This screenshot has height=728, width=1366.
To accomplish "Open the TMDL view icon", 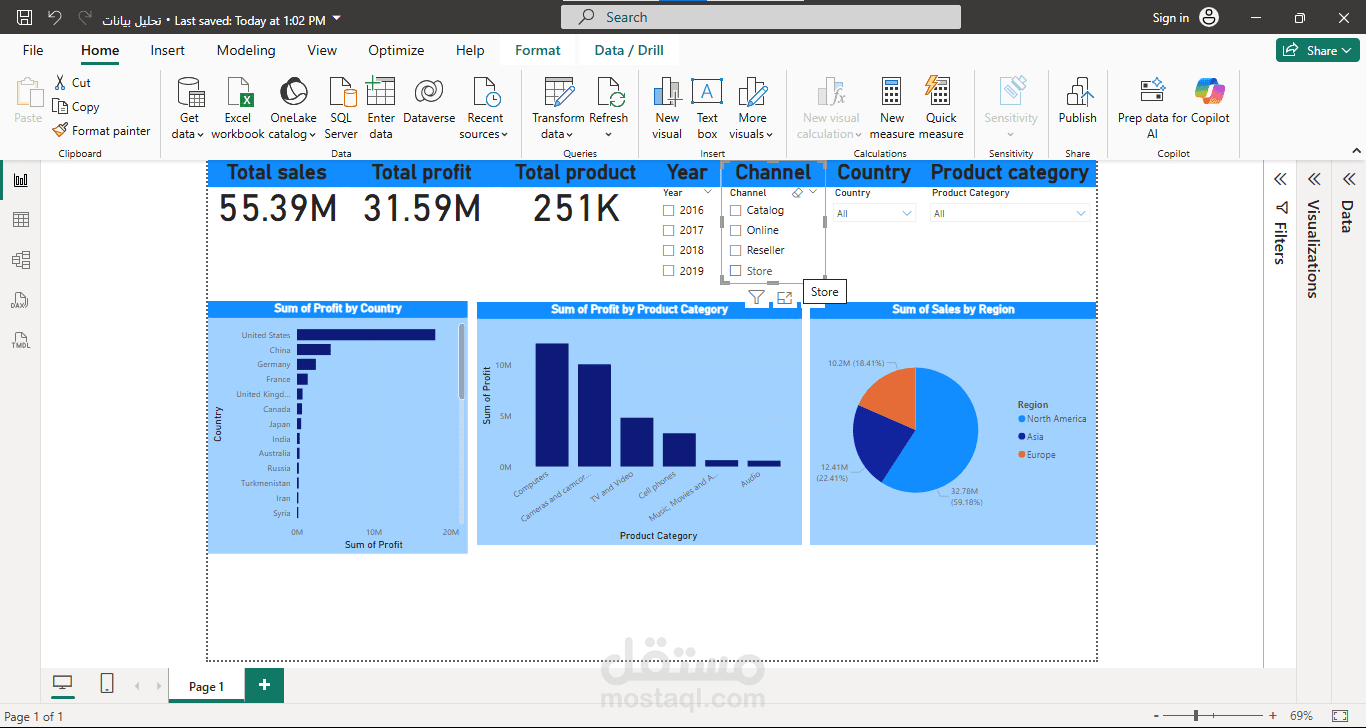I will (21, 341).
